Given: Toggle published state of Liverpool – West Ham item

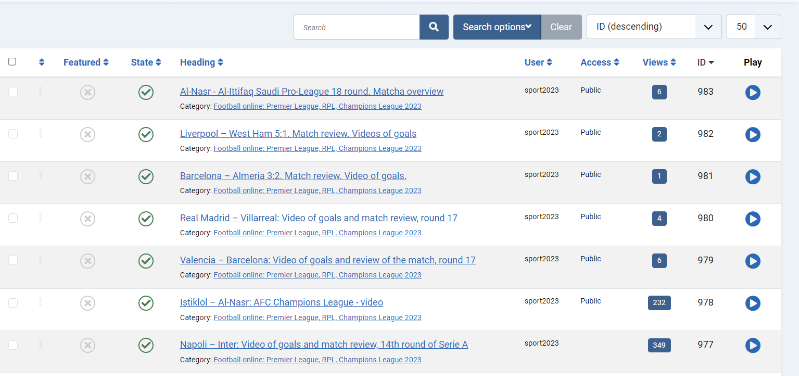Looking at the screenshot, I should pos(146,135).
